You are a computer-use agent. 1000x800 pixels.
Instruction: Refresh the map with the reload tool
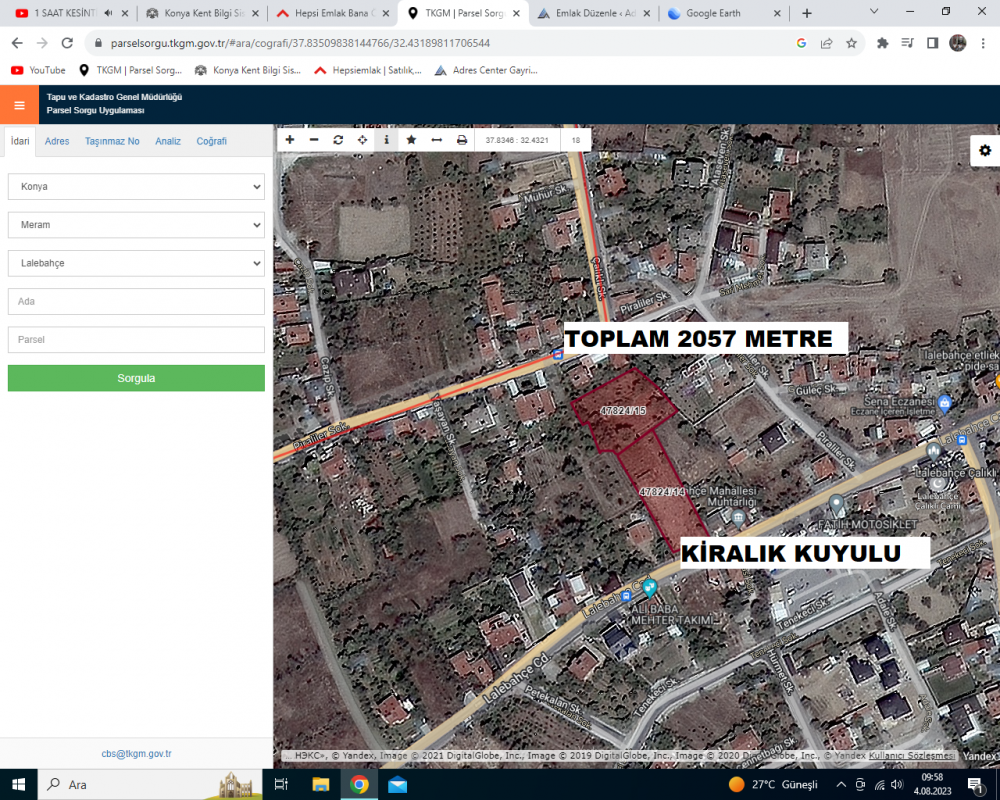pos(338,140)
